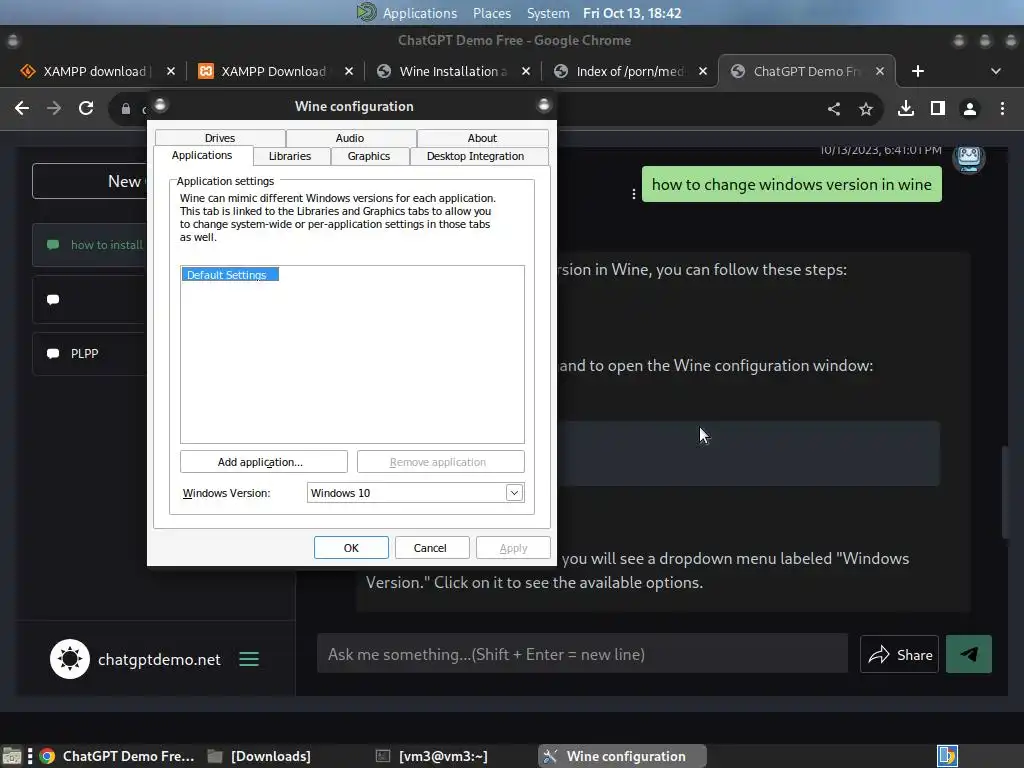Expand the Windows Version dropdown

[x=514, y=493]
